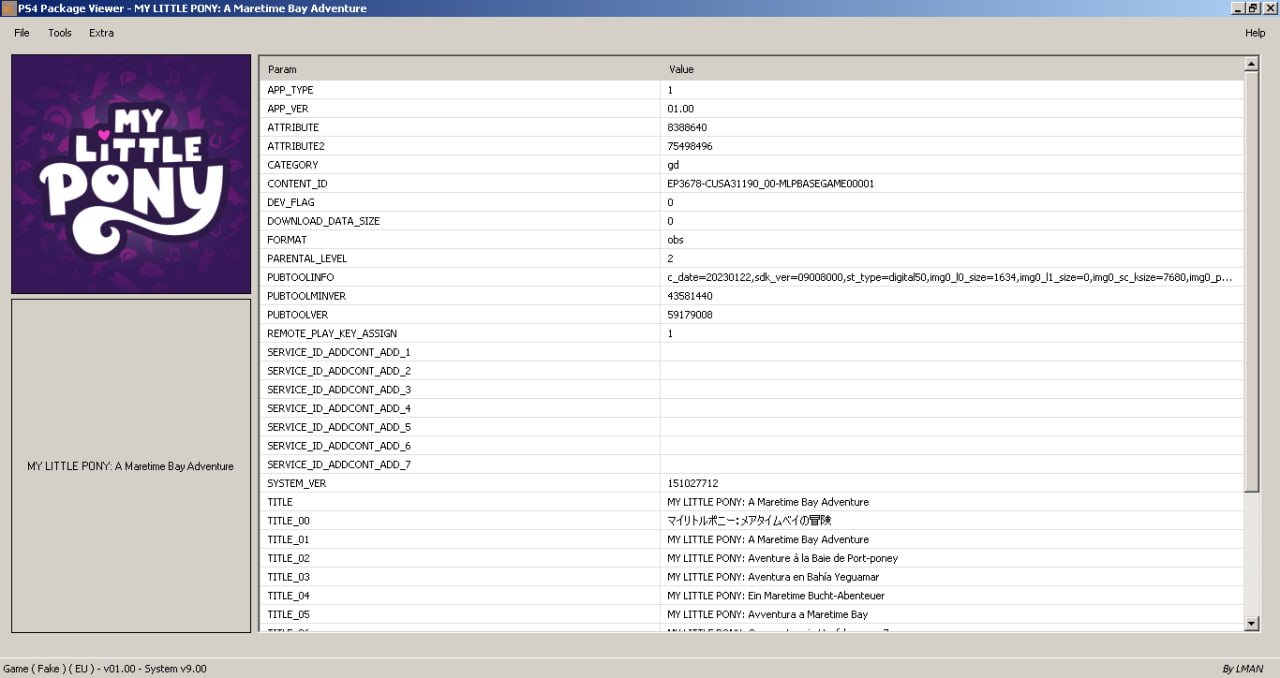Screen dimensions: 1280x678
Task: Select the REMOTE_PLAY_KEY_ASSIGN parameter cell
Action: coord(460,333)
